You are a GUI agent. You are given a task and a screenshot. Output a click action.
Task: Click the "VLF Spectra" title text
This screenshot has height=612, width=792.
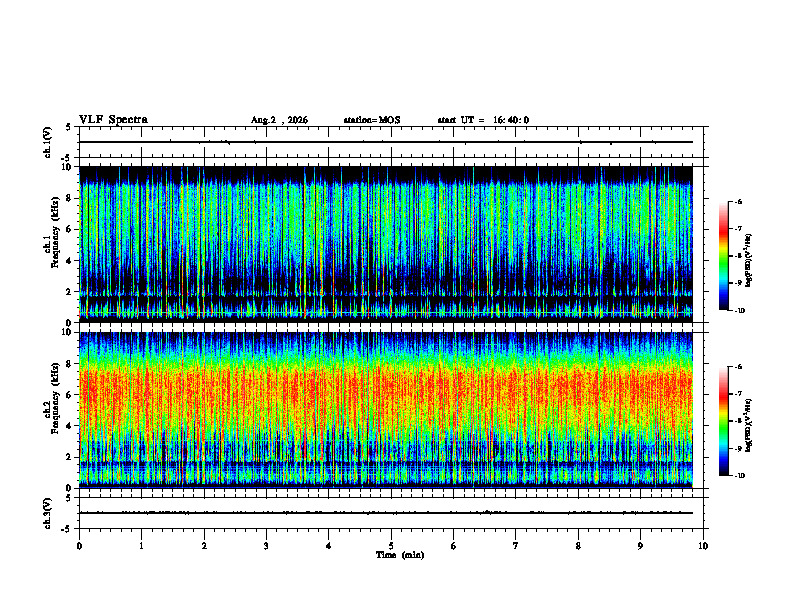(113, 120)
